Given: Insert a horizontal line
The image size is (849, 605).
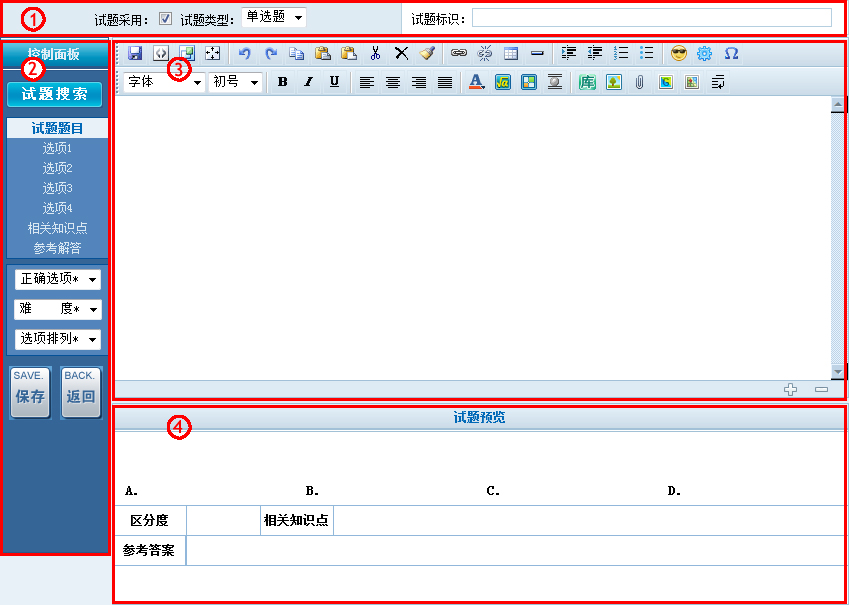Looking at the screenshot, I should [537, 53].
